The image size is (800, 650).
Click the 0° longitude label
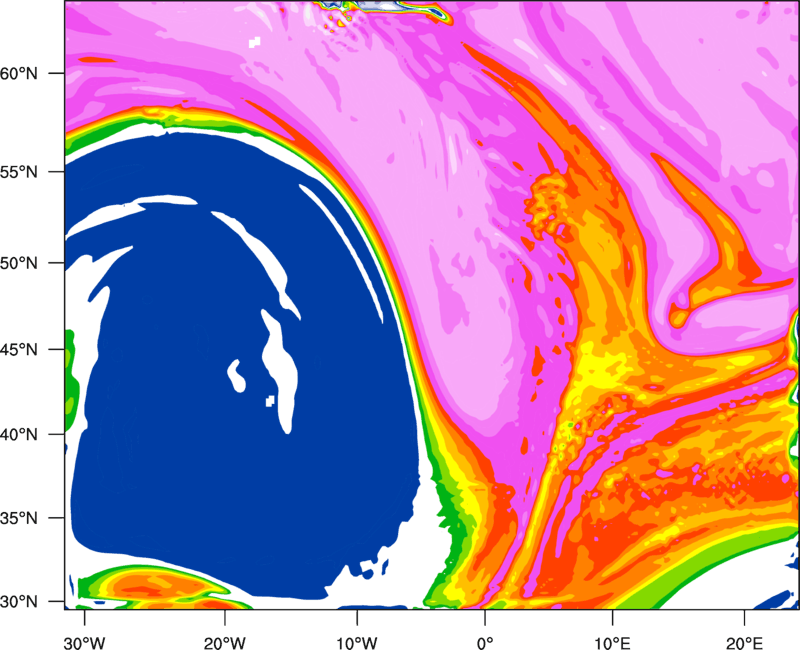(x=485, y=643)
